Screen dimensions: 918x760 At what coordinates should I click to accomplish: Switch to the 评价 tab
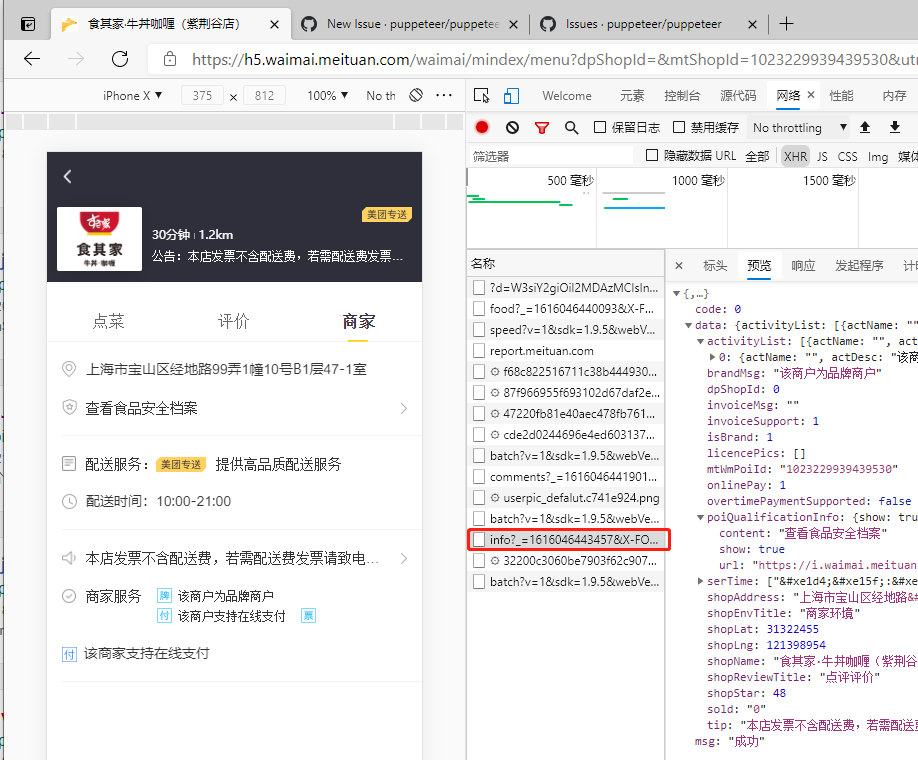tap(234, 321)
